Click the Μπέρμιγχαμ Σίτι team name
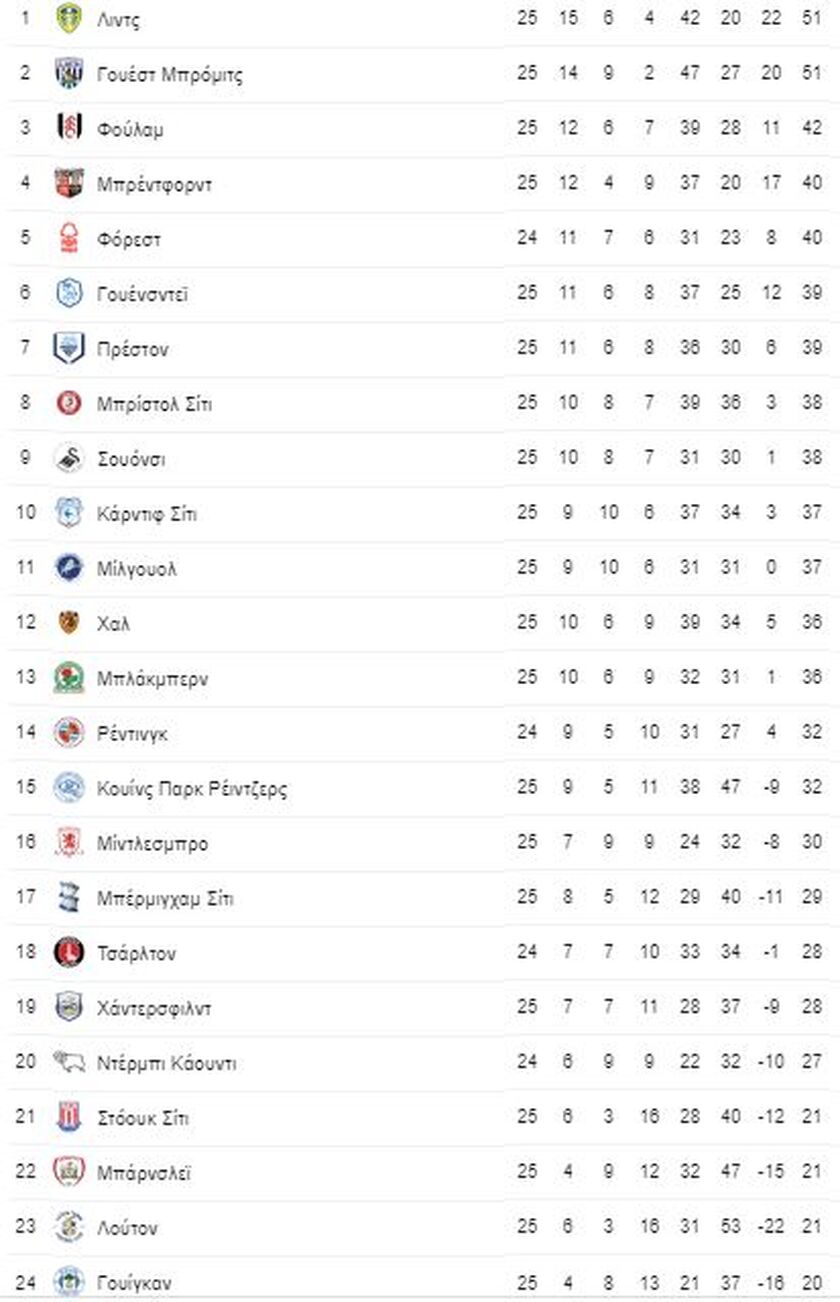Image resolution: width=840 pixels, height=1302 pixels. click(165, 898)
